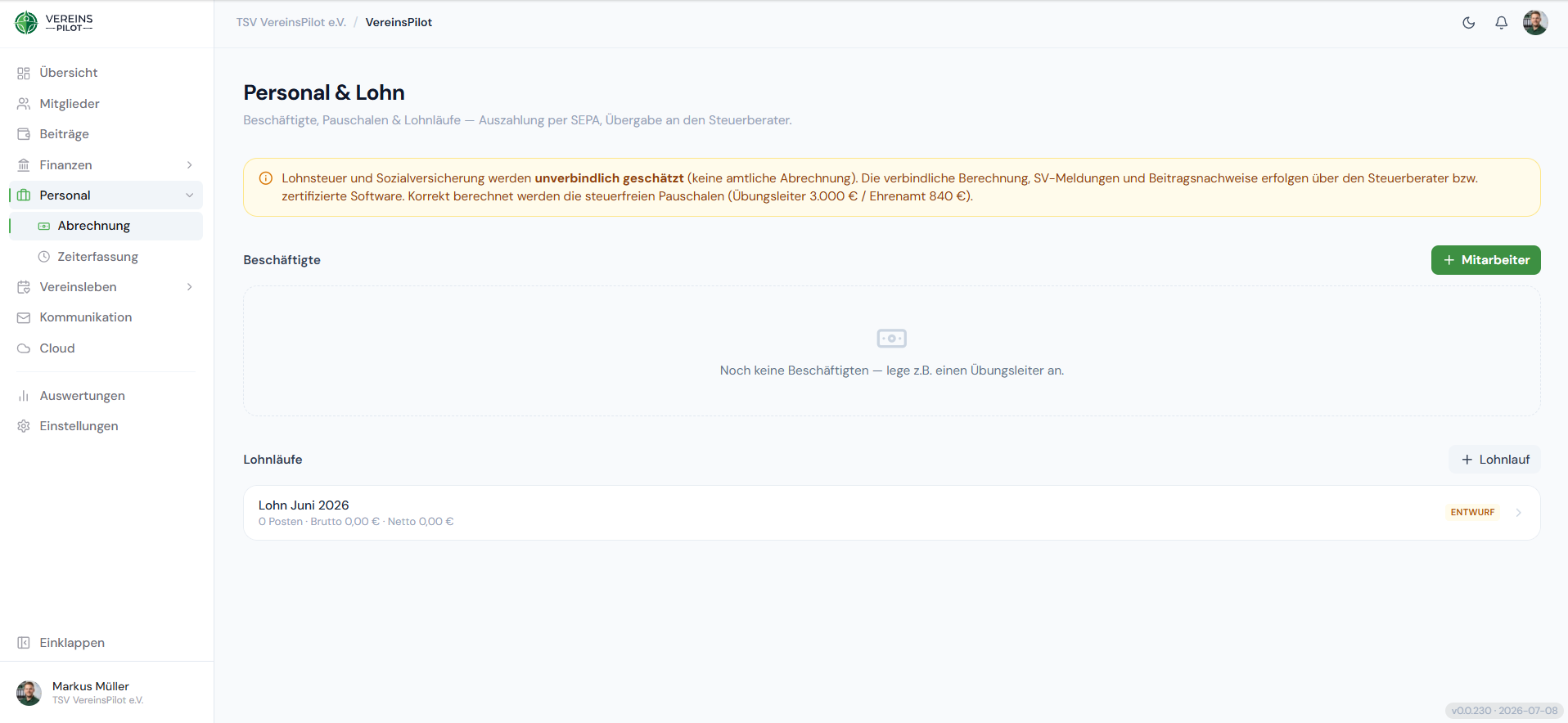
Task: Open the Abrechnung submenu item
Action: (x=106, y=226)
